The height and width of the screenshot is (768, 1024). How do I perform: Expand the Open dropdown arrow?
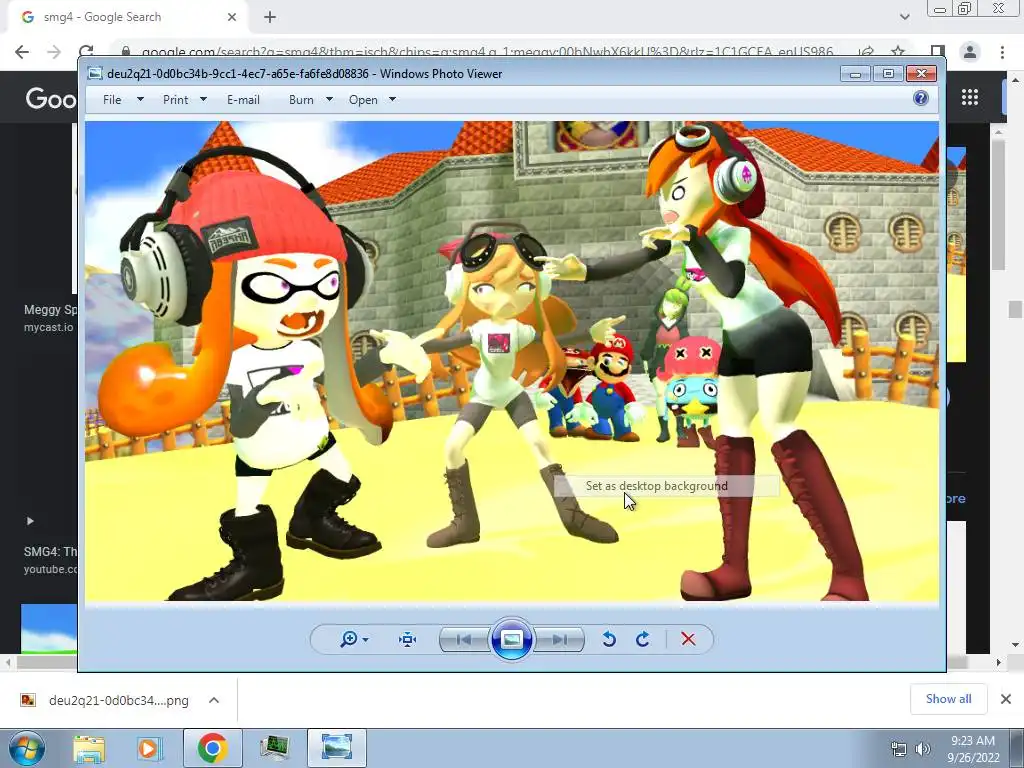point(392,100)
